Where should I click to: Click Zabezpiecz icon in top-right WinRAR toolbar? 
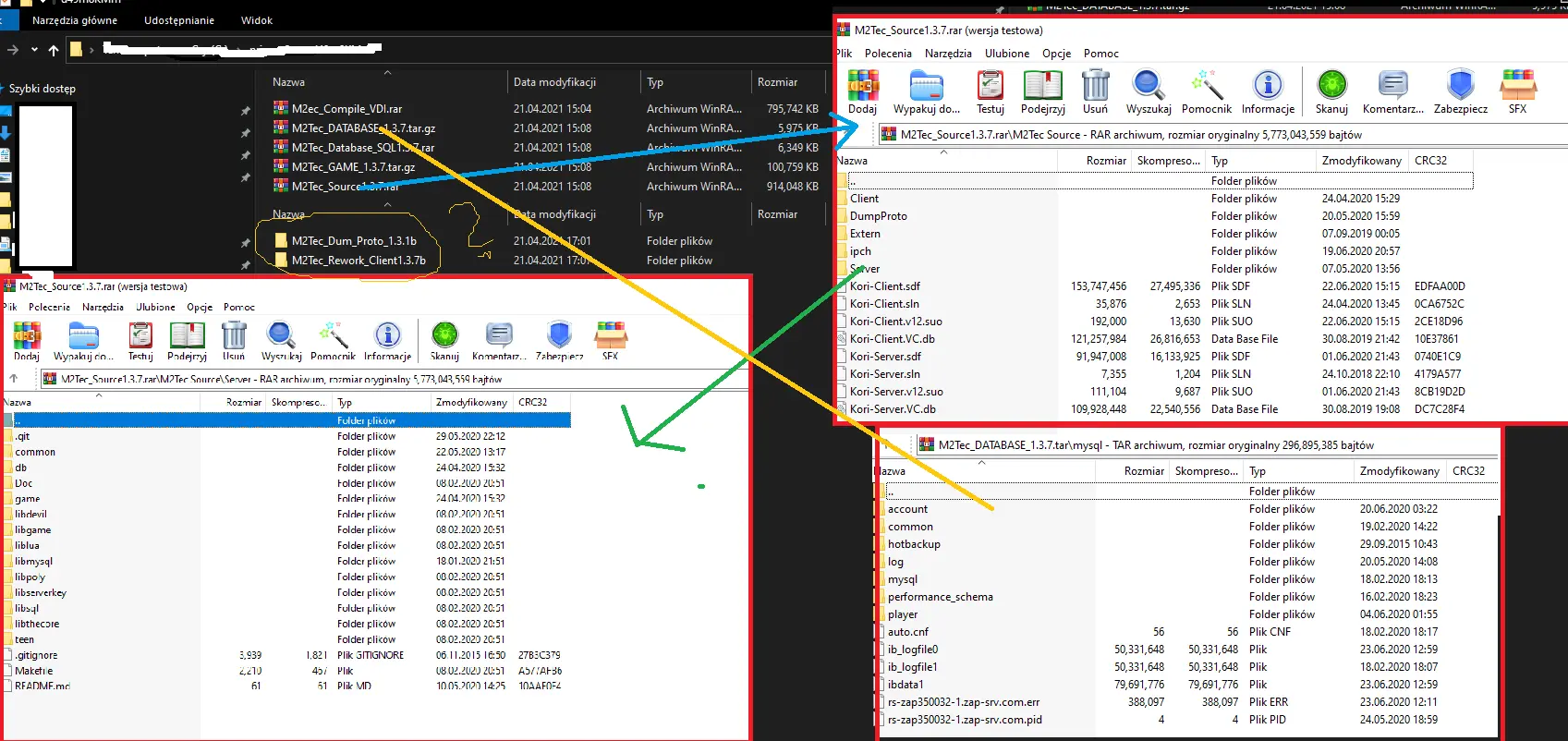(1460, 91)
